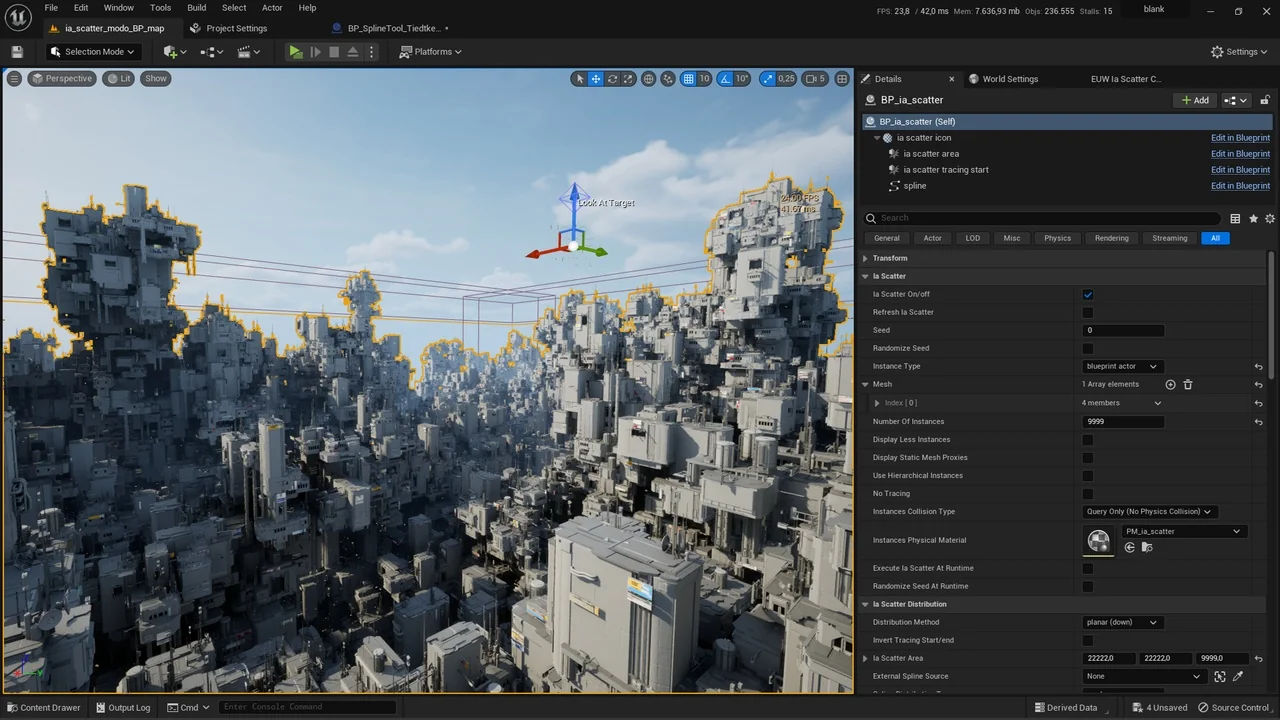Save the current level with the disk icon
This screenshot has width=1280, height=720.
click(x=17, y=52)
